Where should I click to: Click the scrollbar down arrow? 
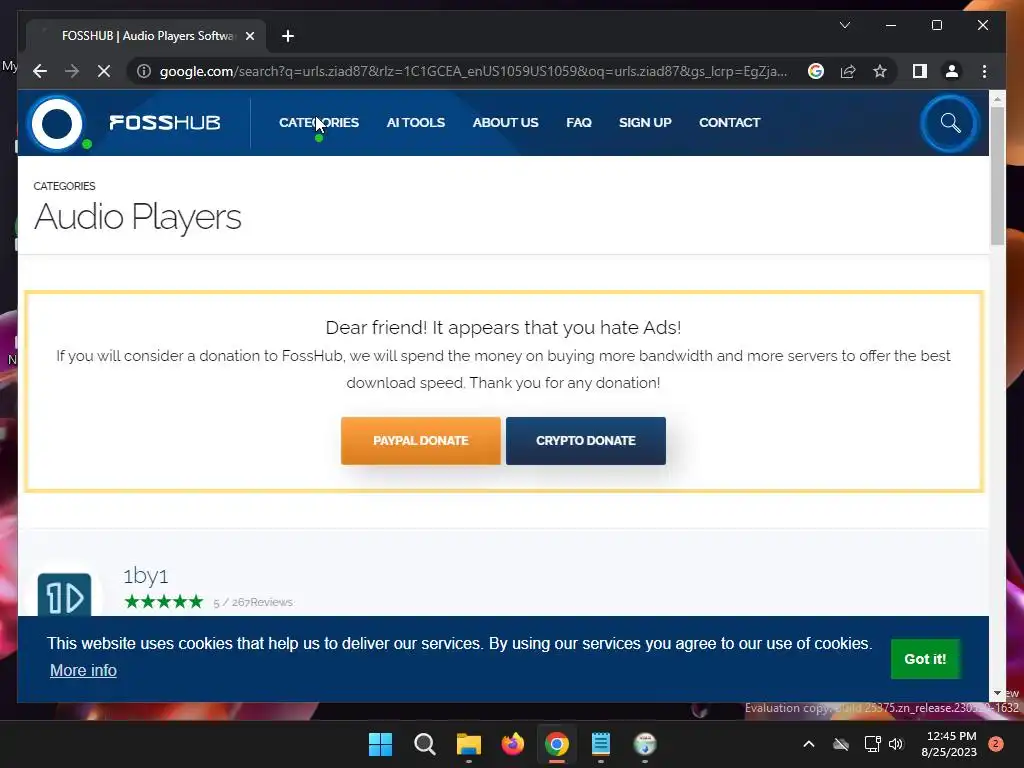point(997,693)
